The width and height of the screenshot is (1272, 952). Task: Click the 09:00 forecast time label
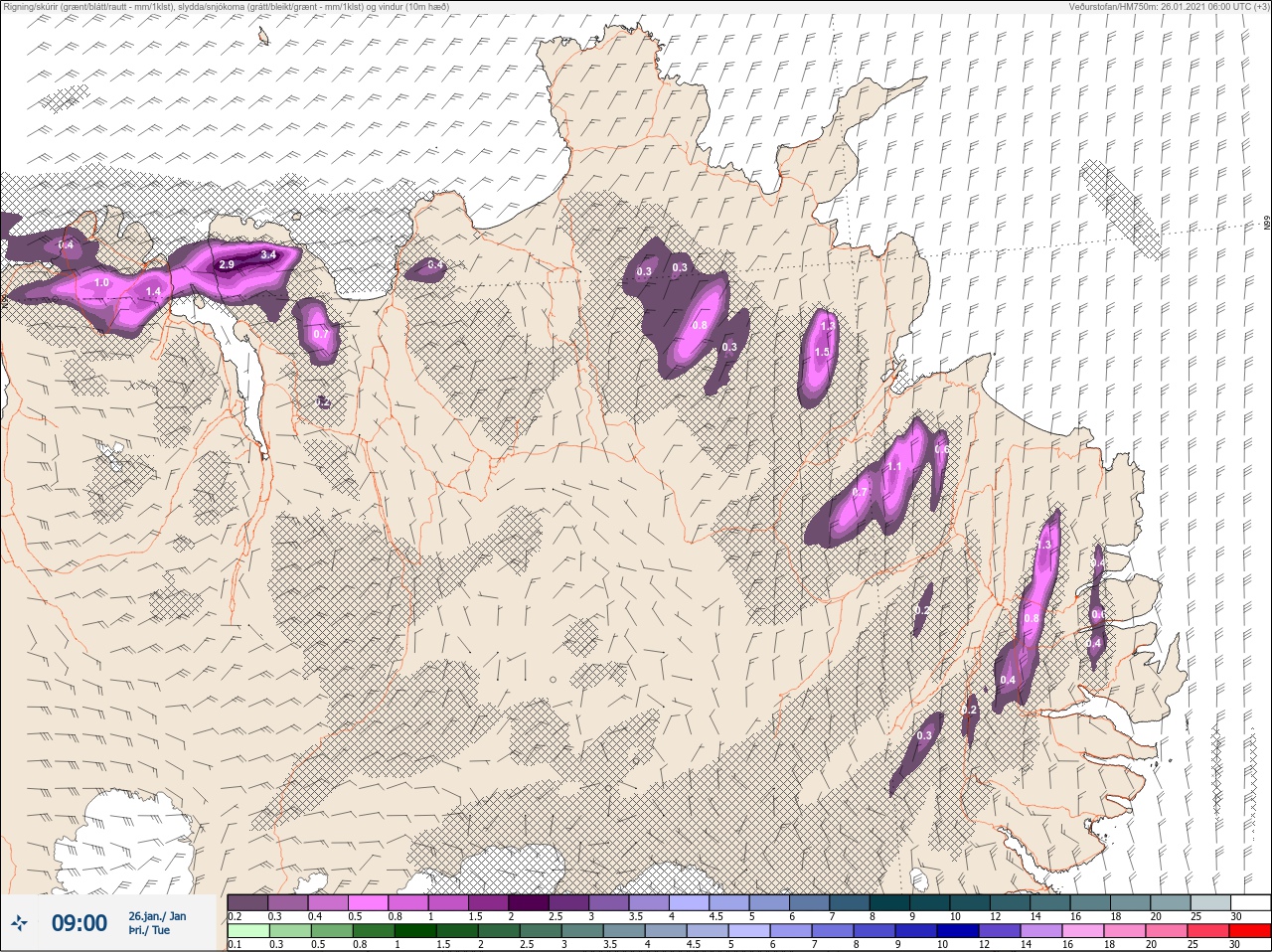[x=79, y=923]
